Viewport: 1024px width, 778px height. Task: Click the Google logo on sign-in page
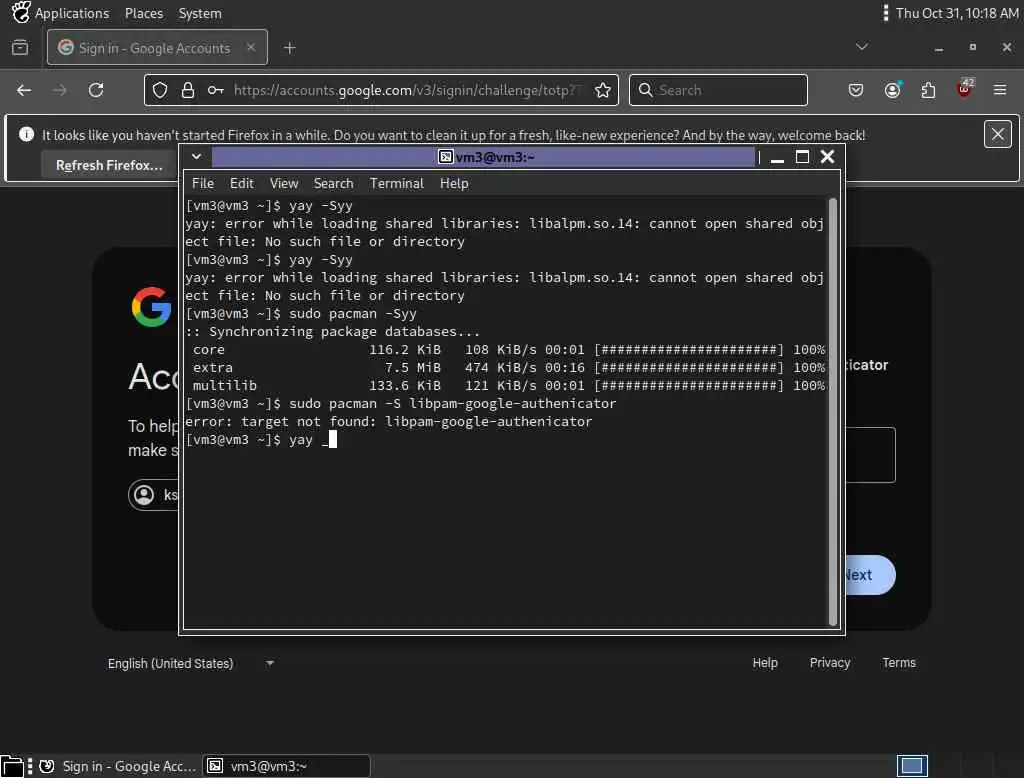[151, 306]
